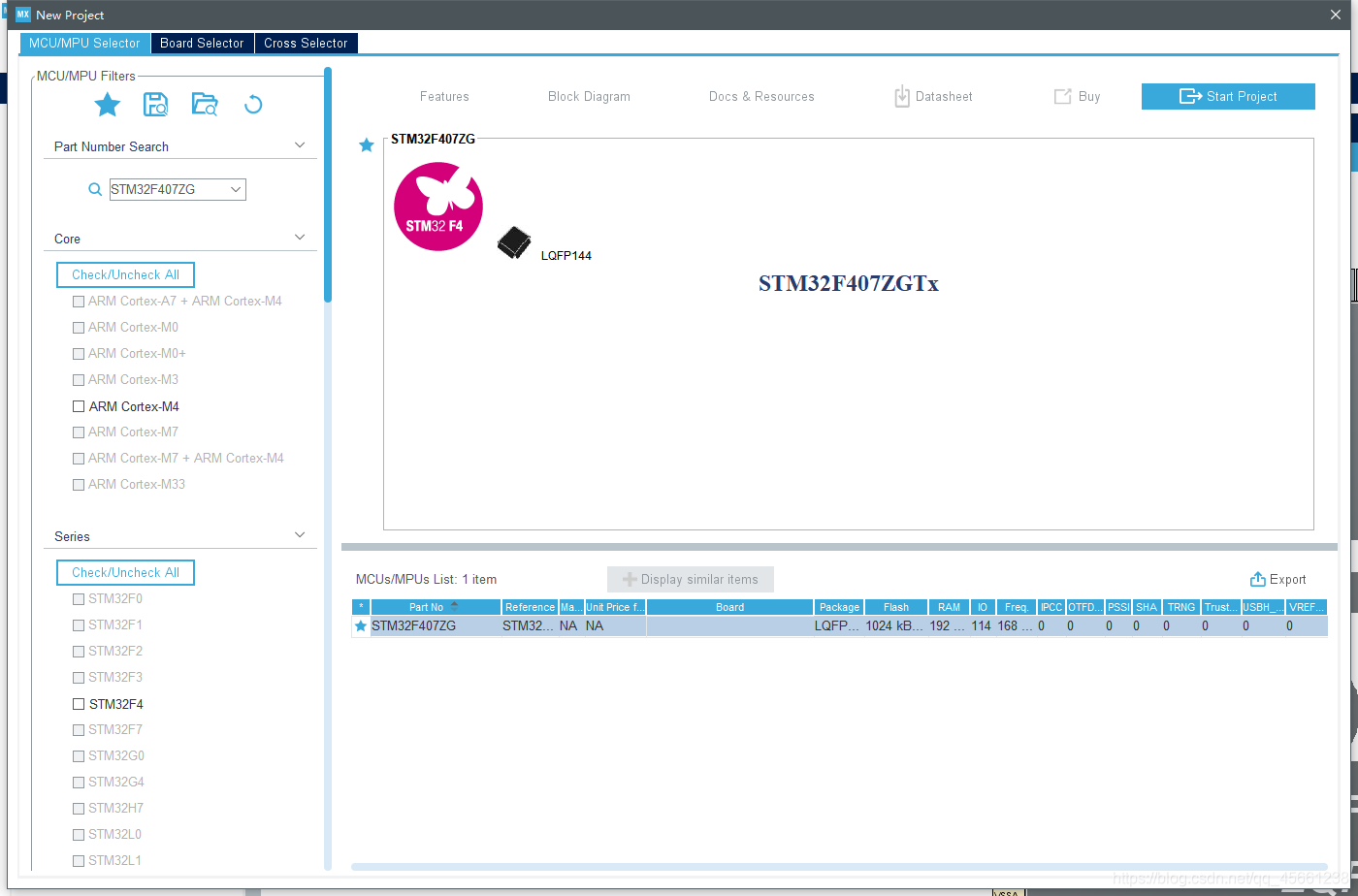Click the Buy external link icon
Screen dimensions: 1358x896
point(1062,96)
